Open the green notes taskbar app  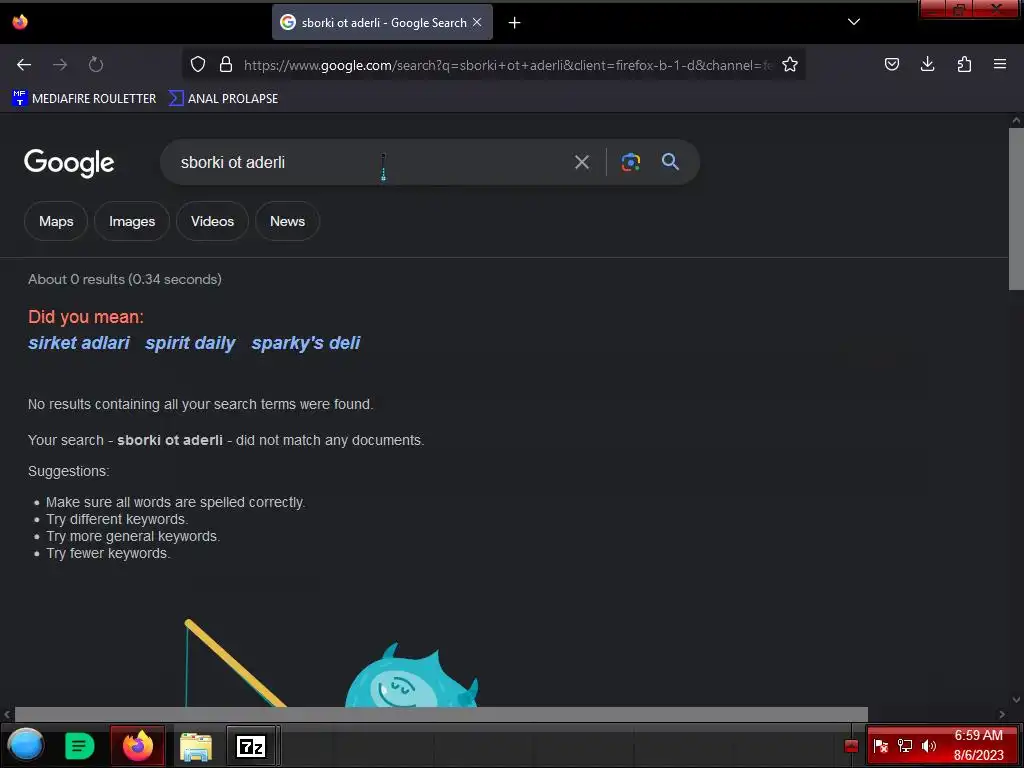(80, 746)
